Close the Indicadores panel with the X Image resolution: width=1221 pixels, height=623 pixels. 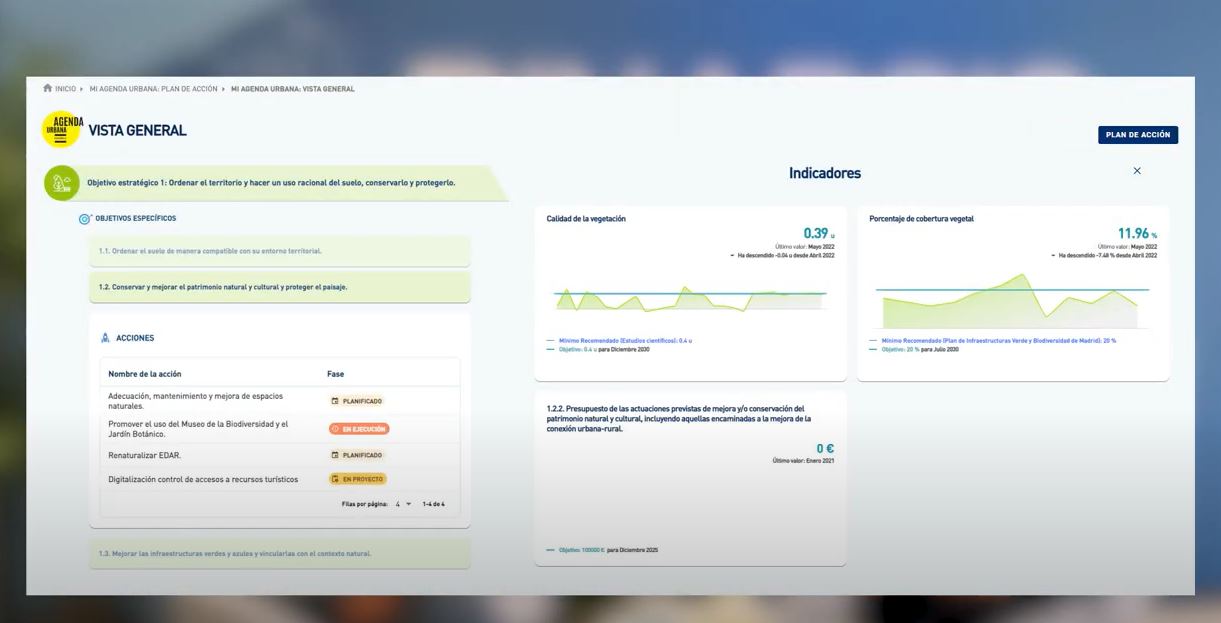click(x=1137, y=171)
